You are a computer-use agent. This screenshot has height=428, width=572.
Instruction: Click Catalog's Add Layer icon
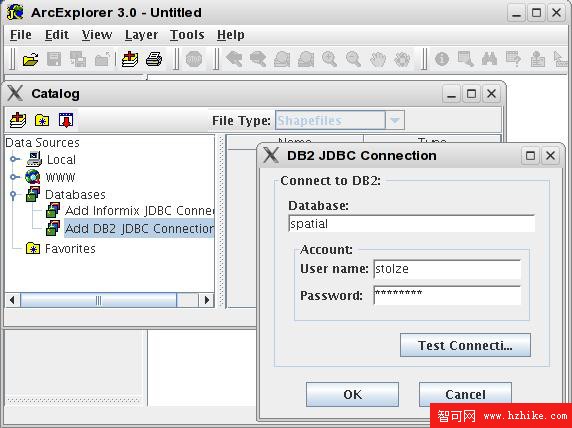click(18, 120)
